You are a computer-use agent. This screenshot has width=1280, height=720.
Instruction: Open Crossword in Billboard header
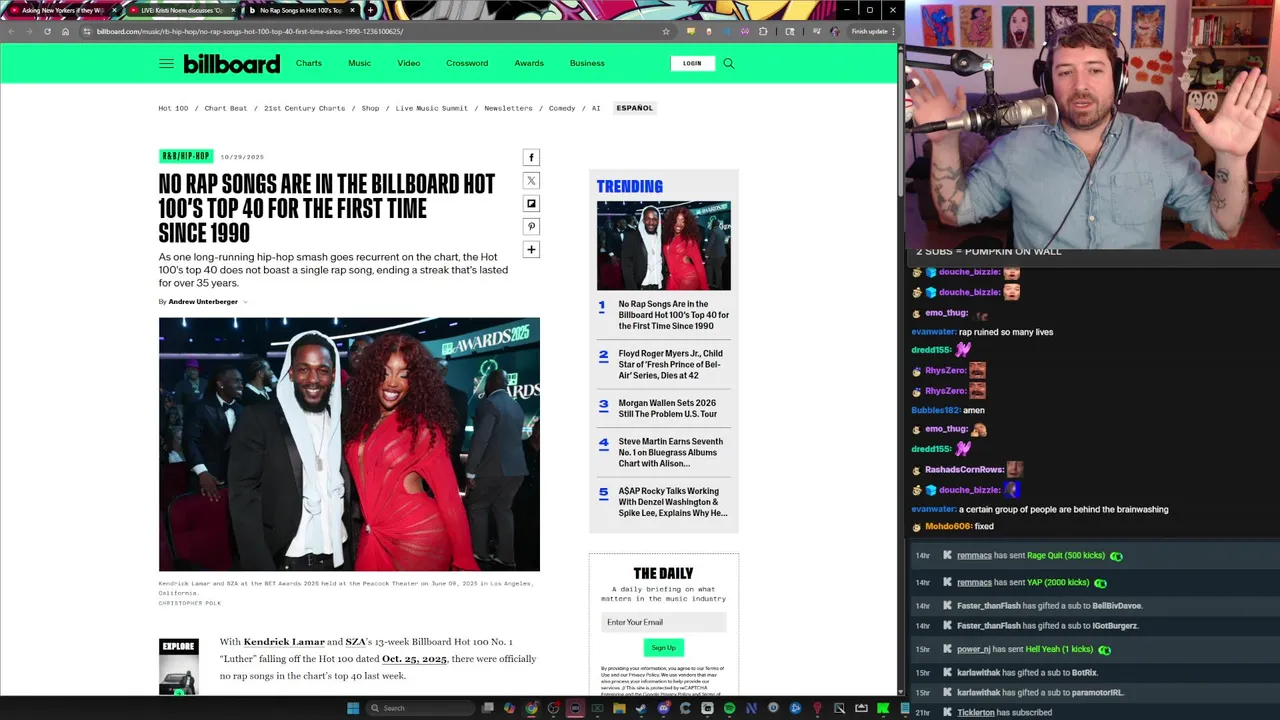pos(467,63)
